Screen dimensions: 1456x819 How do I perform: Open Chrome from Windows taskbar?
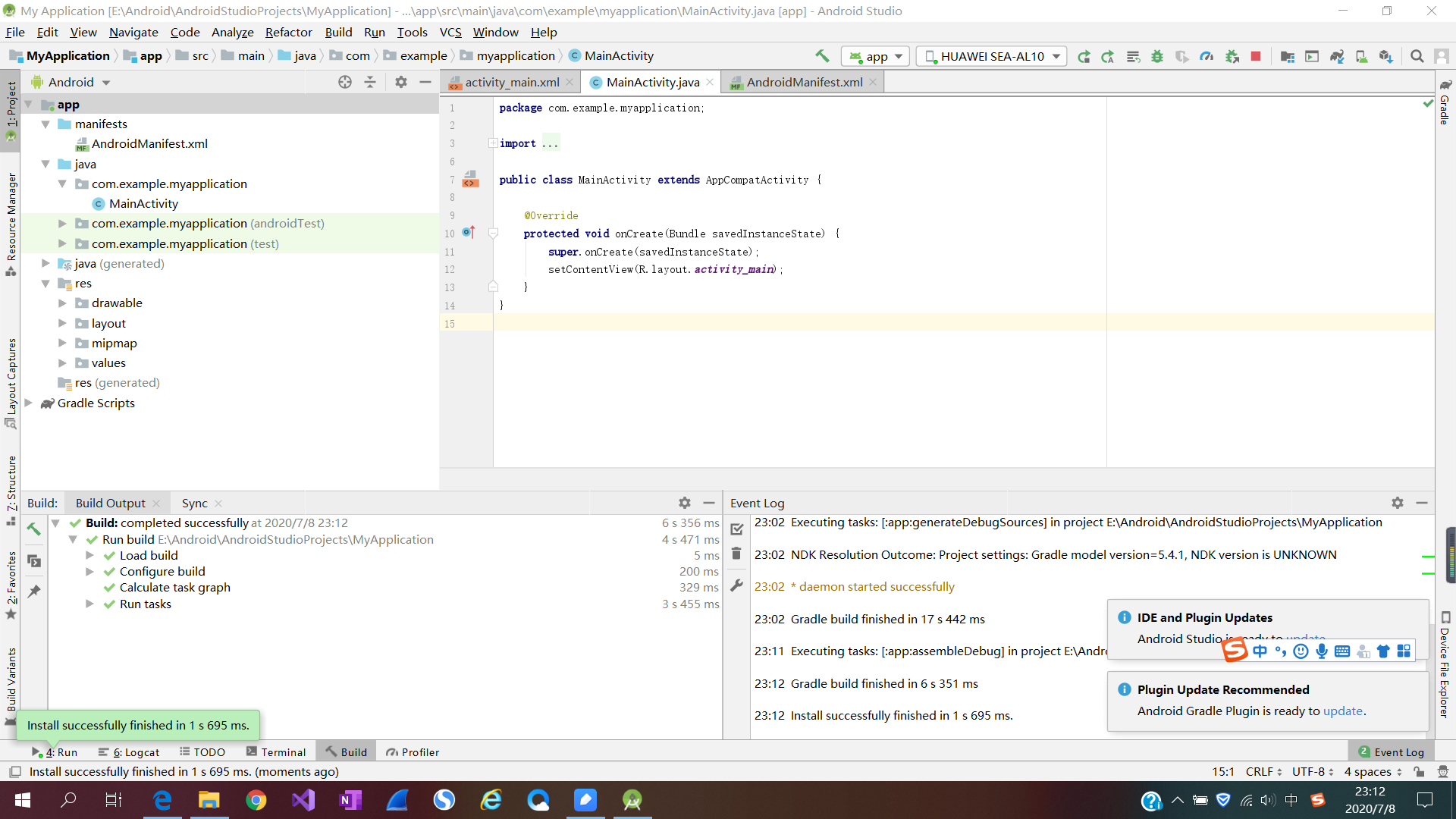256,800
